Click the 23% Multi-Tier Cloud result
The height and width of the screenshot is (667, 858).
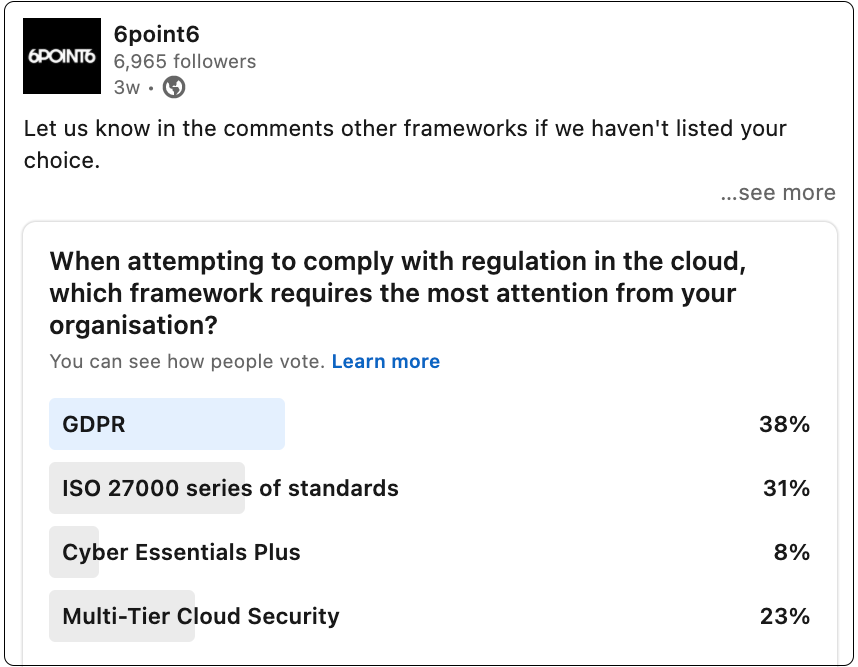(x=785, y=616)
